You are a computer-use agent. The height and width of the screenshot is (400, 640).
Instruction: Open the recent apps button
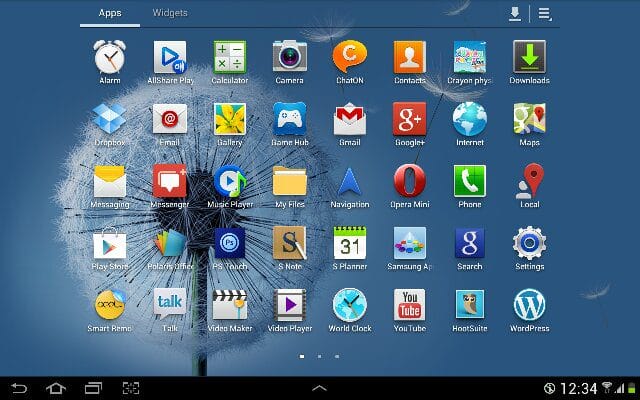pos(93,388)
